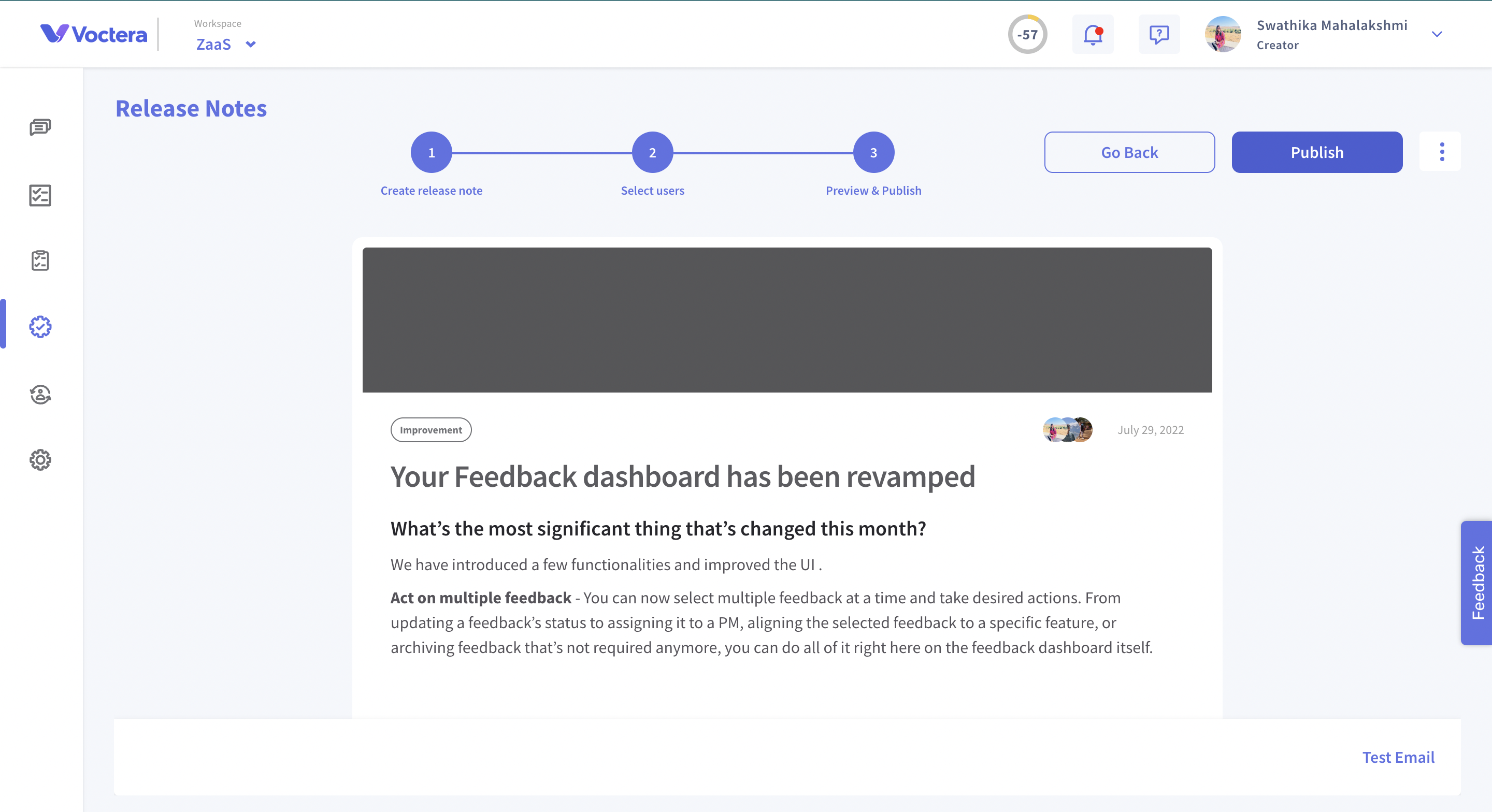Click Swathika's profile avatar
The image size is (1492, 812).
pyautogui.click(x=1223, y=34)
